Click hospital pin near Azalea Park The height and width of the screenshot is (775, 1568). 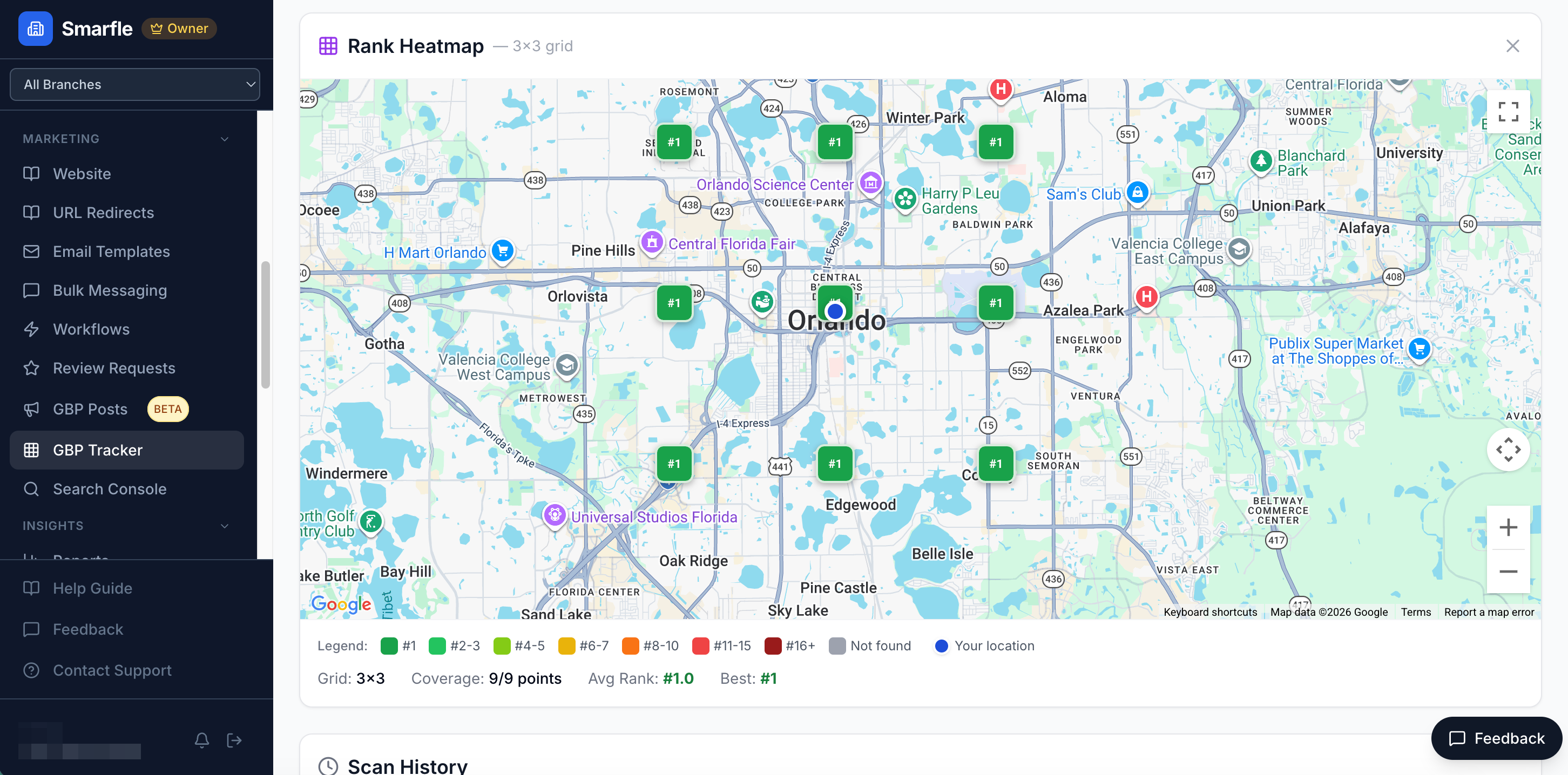[1147, 297]
